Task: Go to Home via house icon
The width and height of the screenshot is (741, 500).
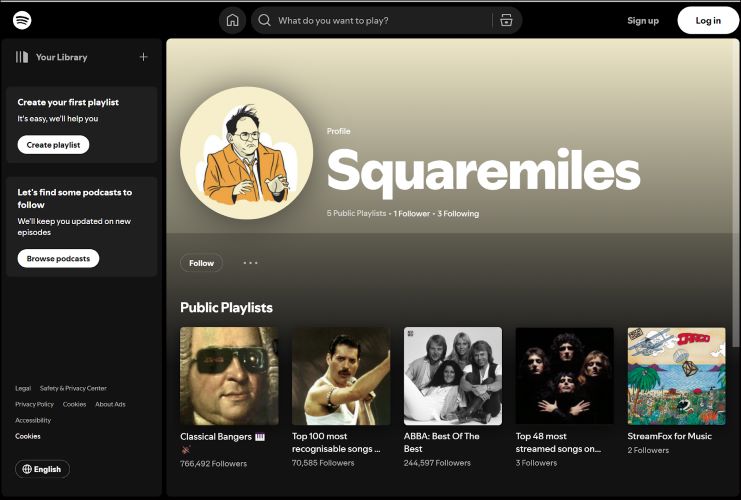Action: point(233,20)
